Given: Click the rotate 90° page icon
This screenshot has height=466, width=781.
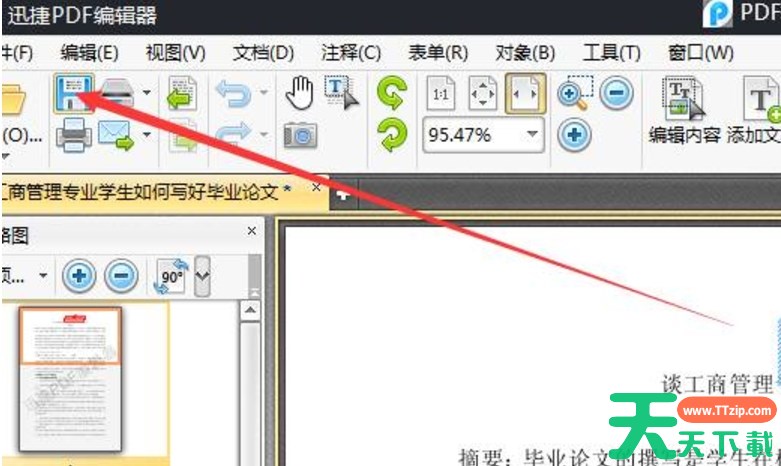Looking at the screenshot, I should pos(171,276).
